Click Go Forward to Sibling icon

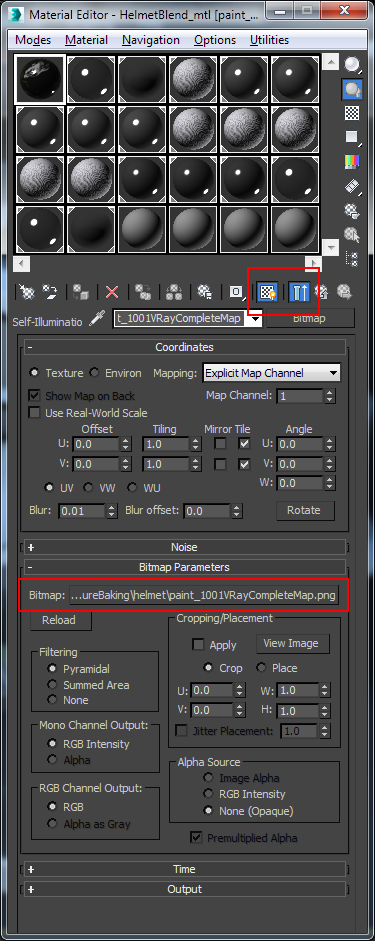pyautogui.click(x=344, y=292)
